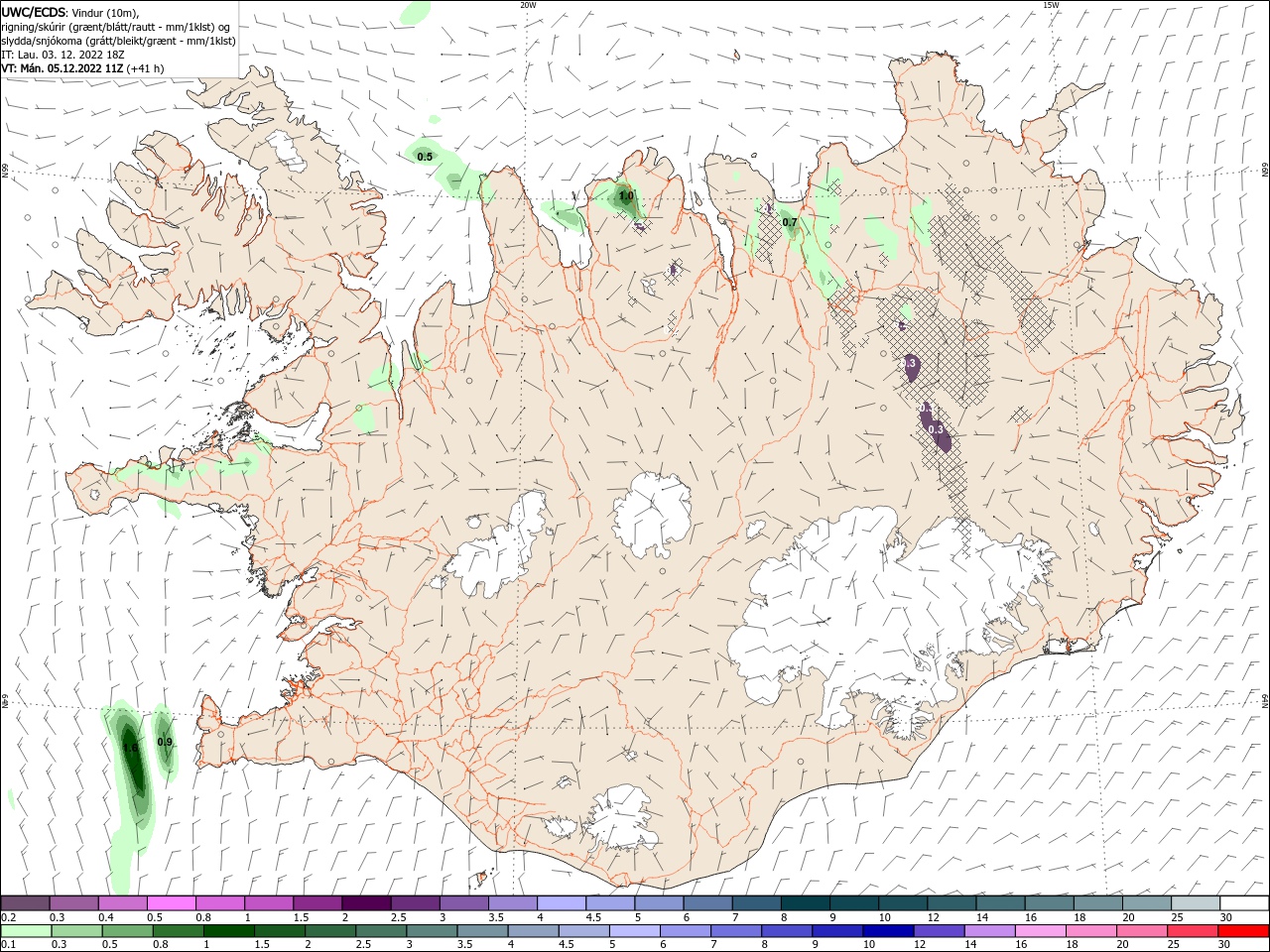This screenshot has height=952, width=1270.
Task: Select the darkest green rain swatch starting at 1
Action: [228, 931]
